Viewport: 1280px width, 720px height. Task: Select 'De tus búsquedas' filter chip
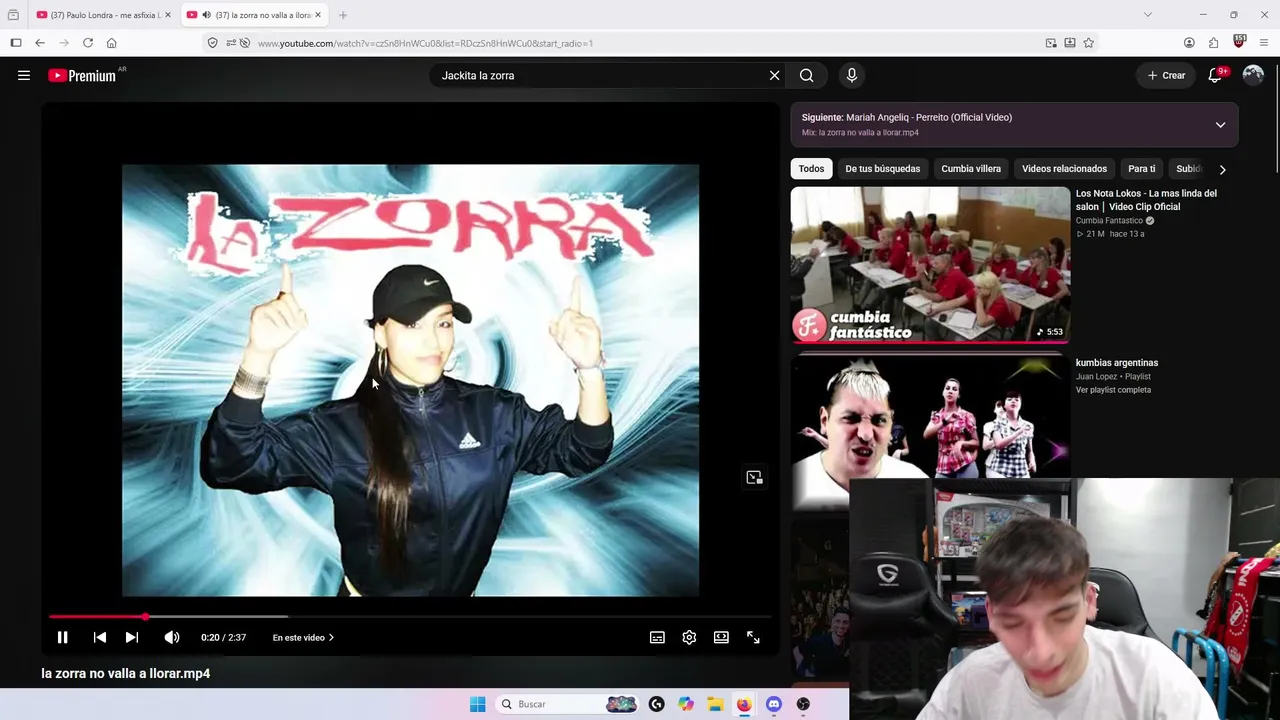pos(883,169)
